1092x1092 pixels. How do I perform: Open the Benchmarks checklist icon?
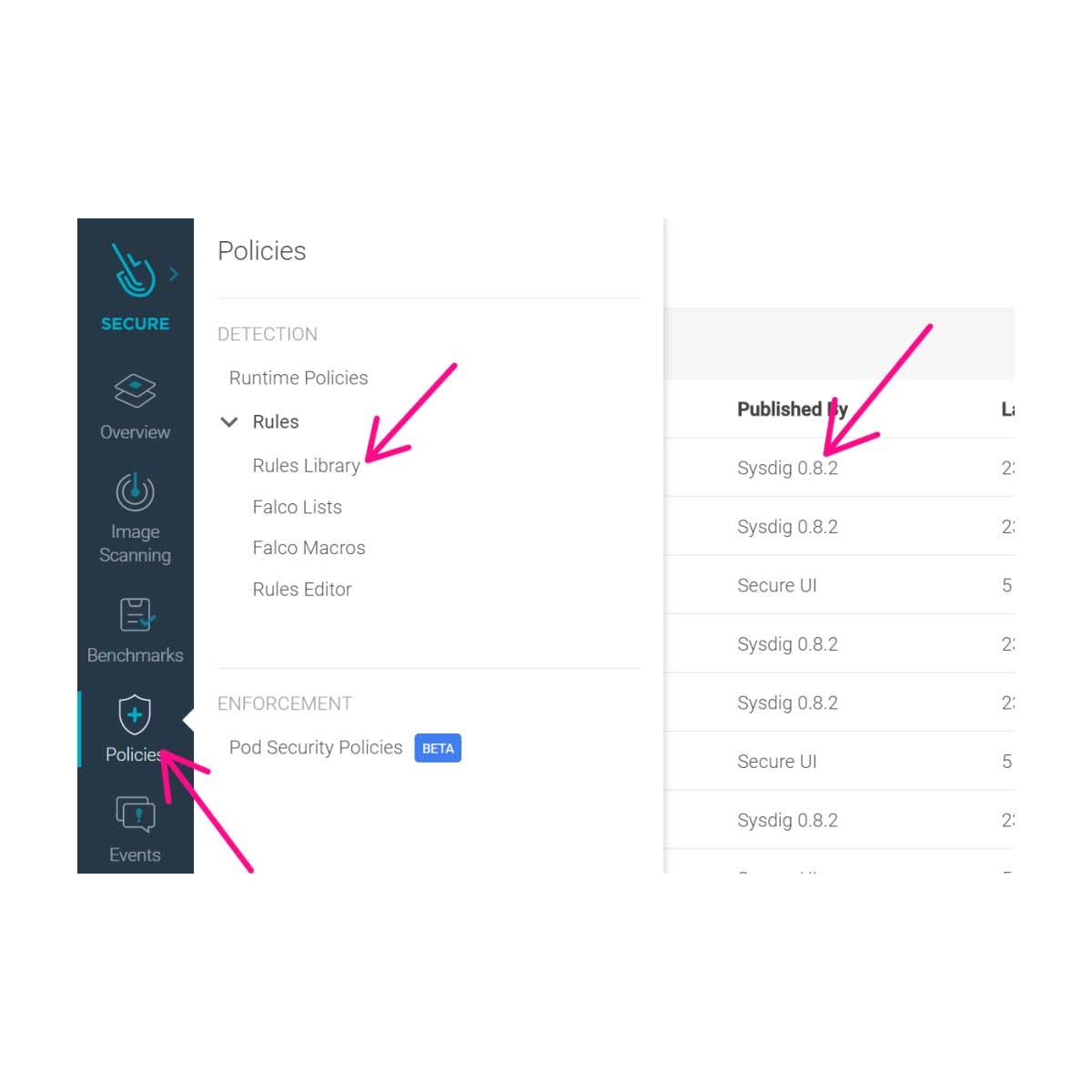136,615
